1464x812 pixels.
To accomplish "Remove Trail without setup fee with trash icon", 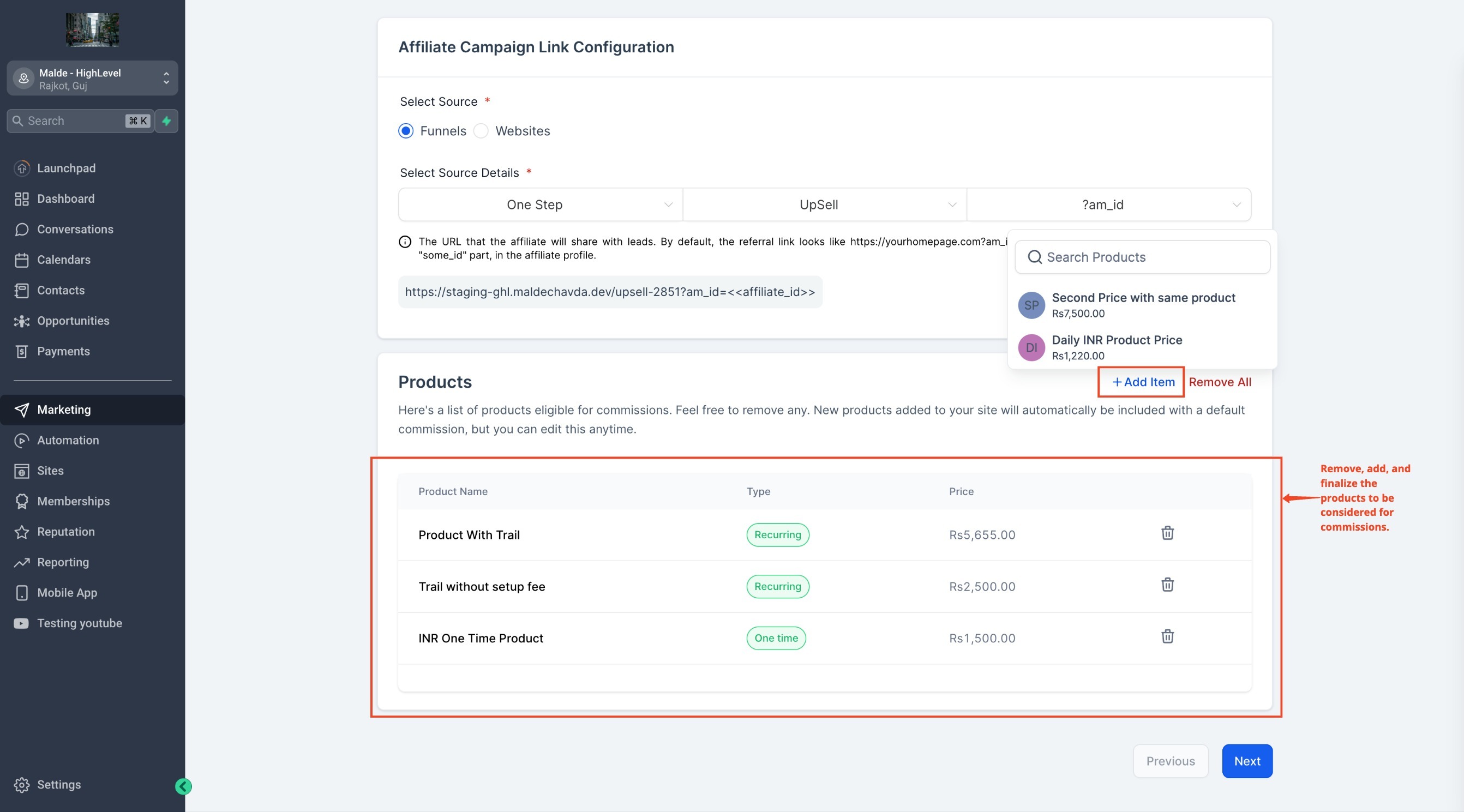I will (1167, 585).
